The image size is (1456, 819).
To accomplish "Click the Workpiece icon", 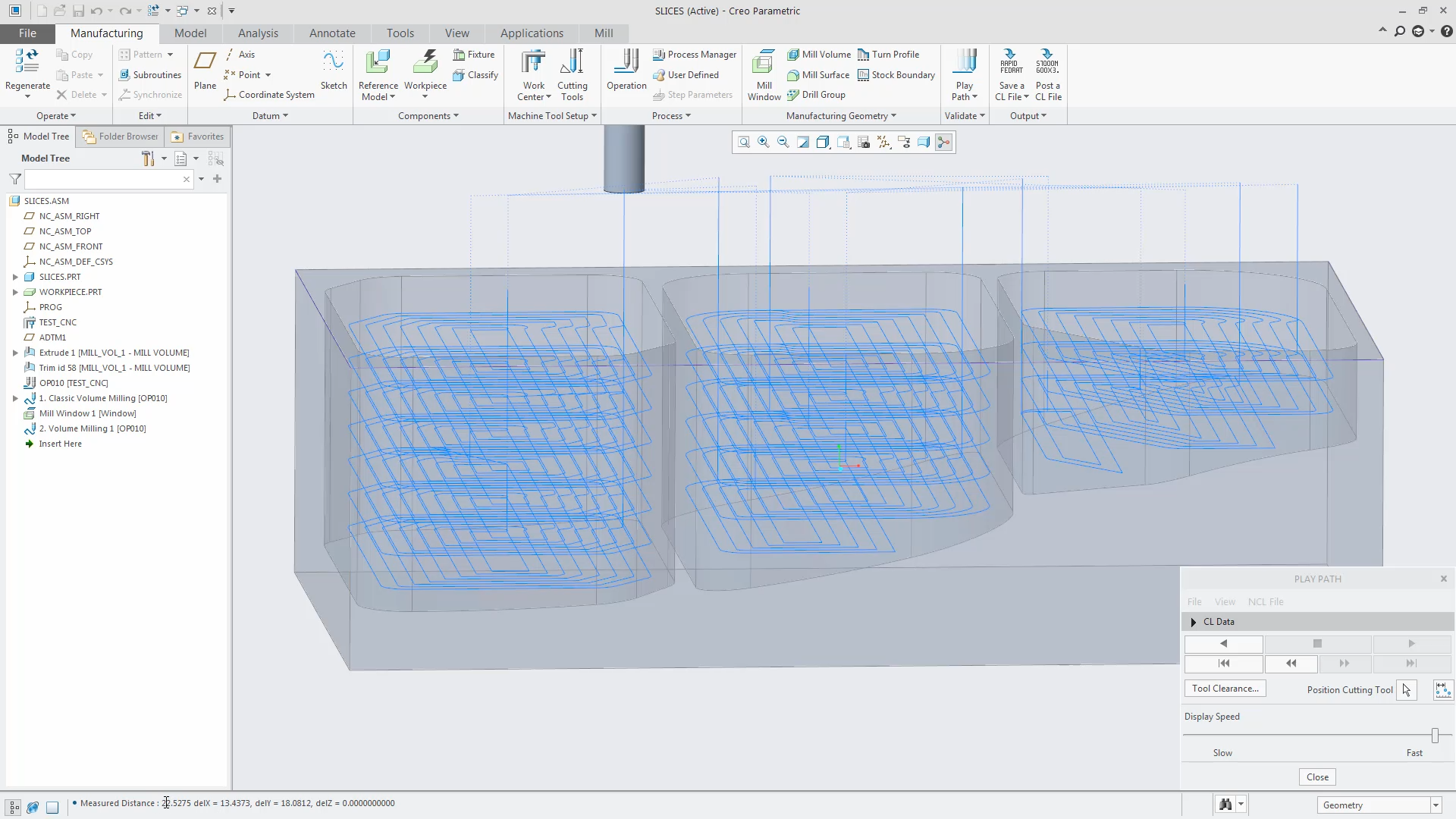I will pyautogui.click(x=425, y=63).
